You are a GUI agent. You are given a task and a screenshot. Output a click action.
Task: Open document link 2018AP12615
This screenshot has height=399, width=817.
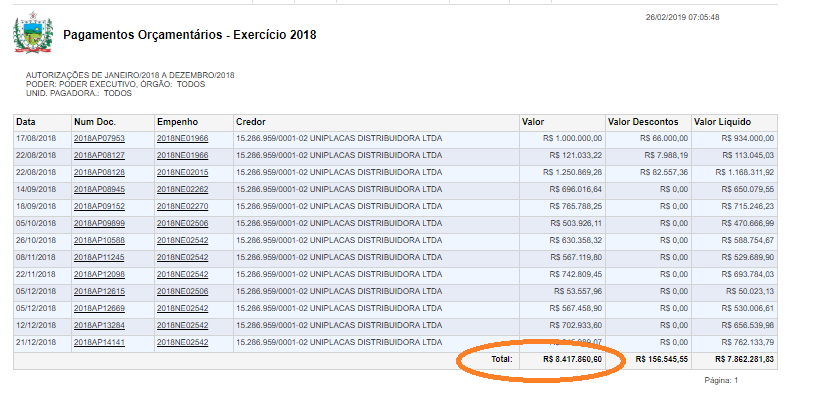(99, 291)
